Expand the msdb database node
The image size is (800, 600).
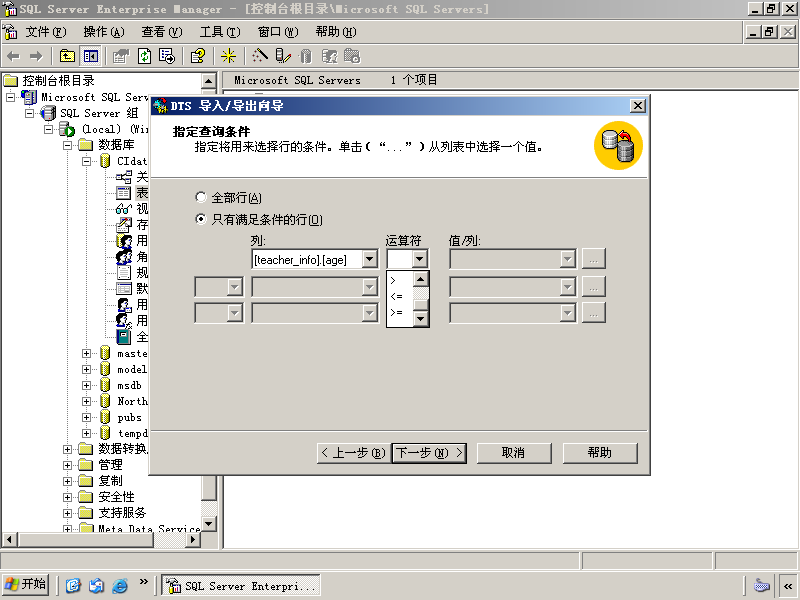click(x=86, y=385)
